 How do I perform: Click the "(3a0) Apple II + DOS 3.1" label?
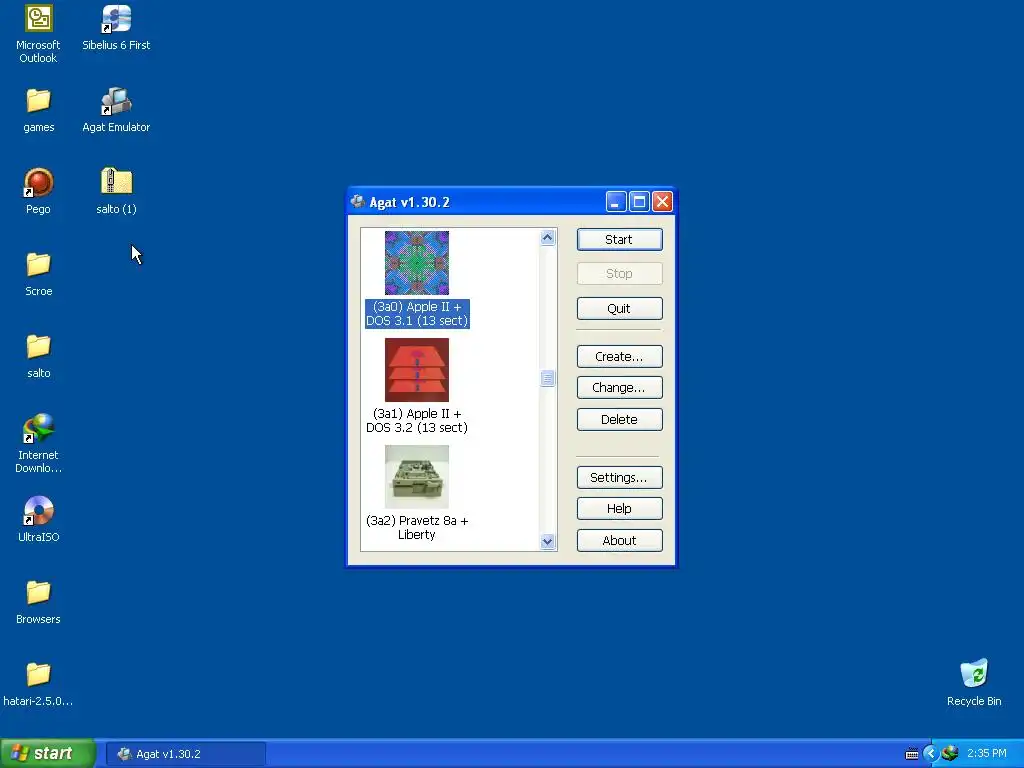point(417,313)
